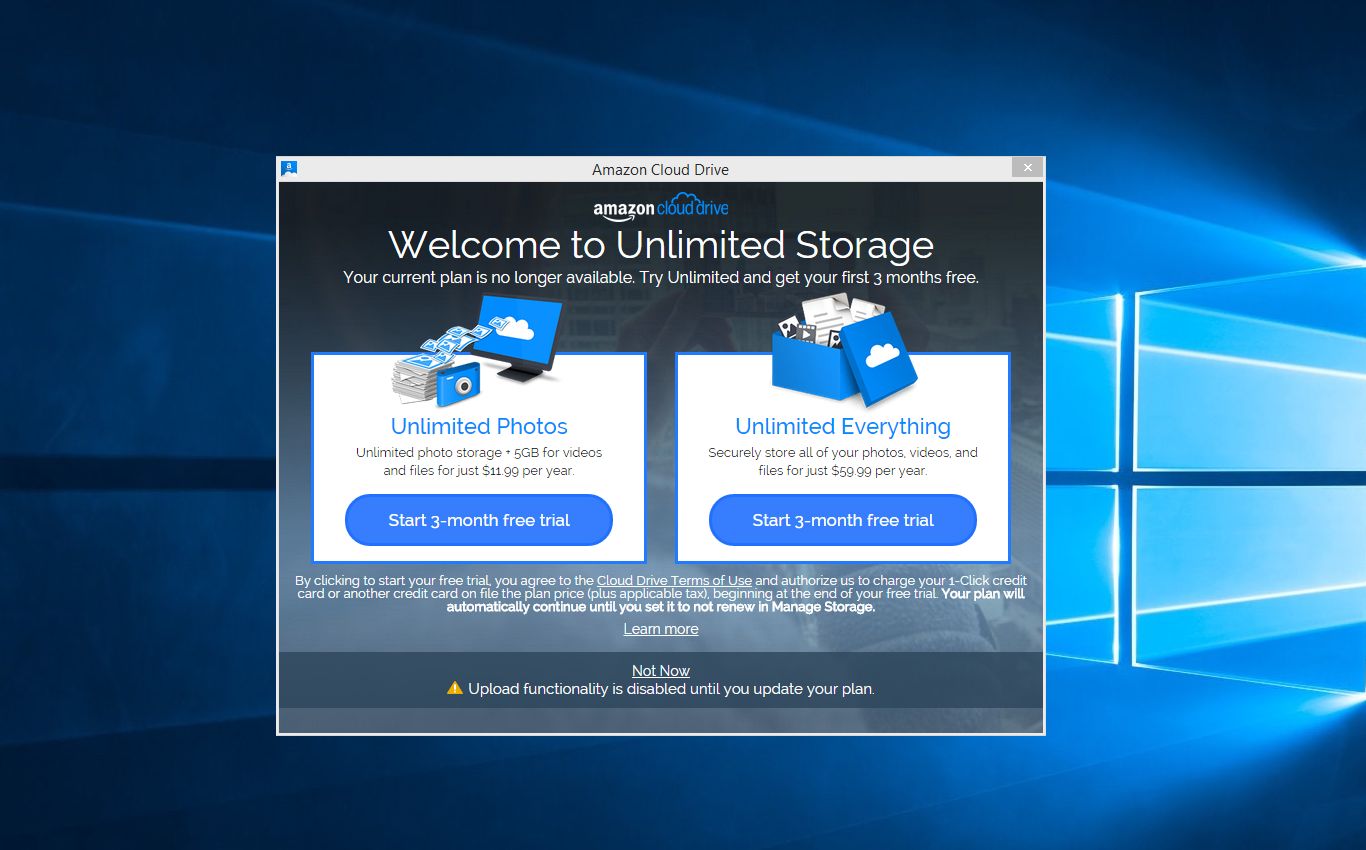Click the Learn more link
Image resolution: width=1366 pixels, height=850 pixels.
coord(661,629)
